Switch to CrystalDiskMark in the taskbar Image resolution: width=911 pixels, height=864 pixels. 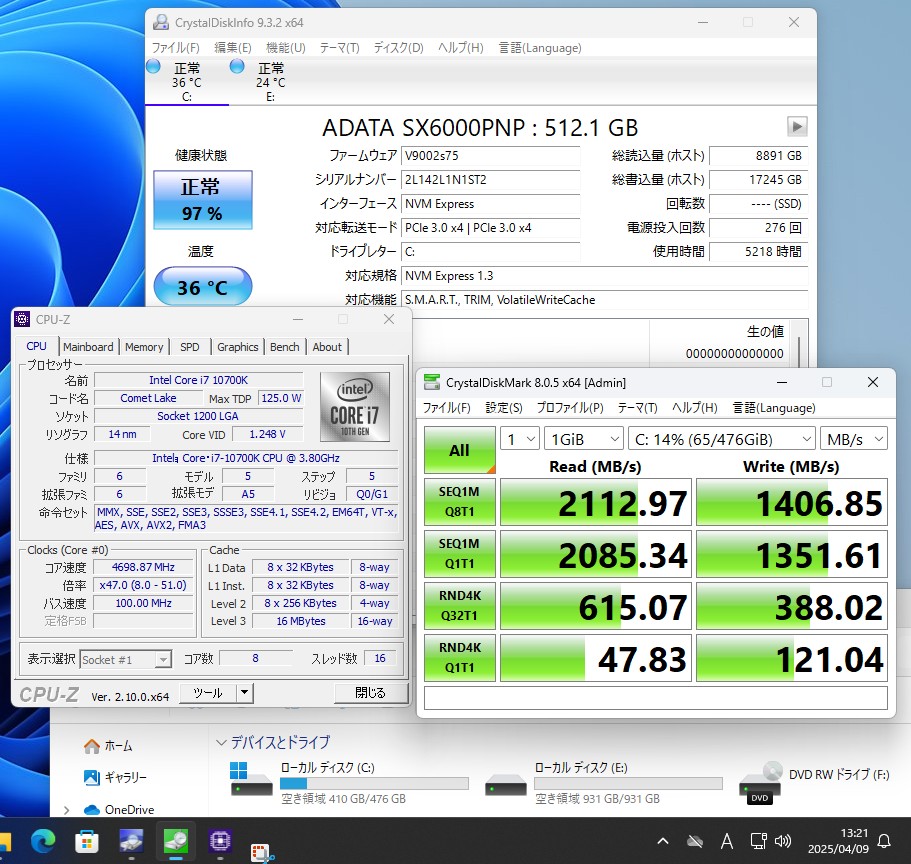point(175,841)
